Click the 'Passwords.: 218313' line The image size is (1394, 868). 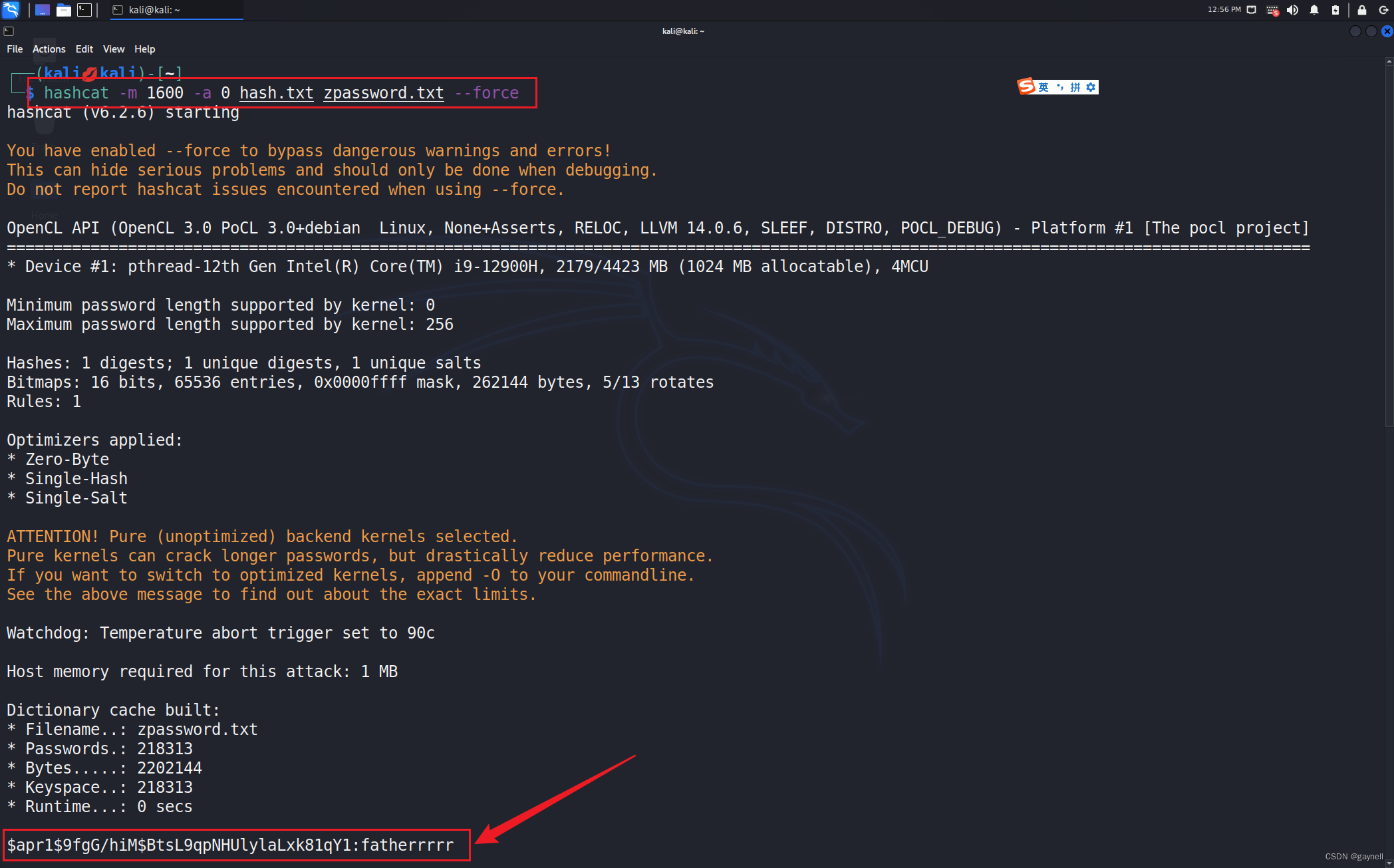pos(100,749)
